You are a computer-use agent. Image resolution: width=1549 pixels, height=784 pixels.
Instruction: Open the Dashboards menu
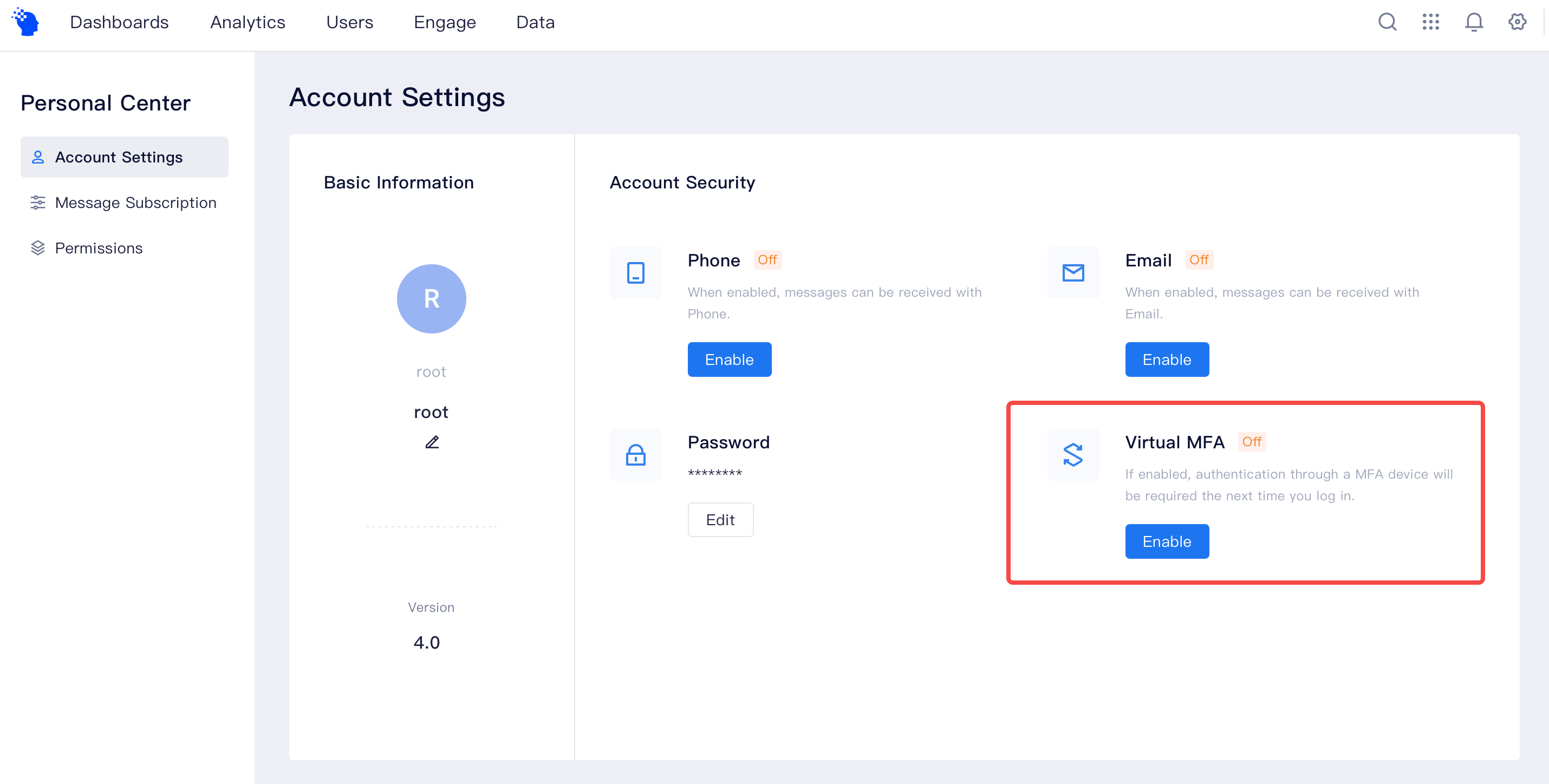click(119, 22)
